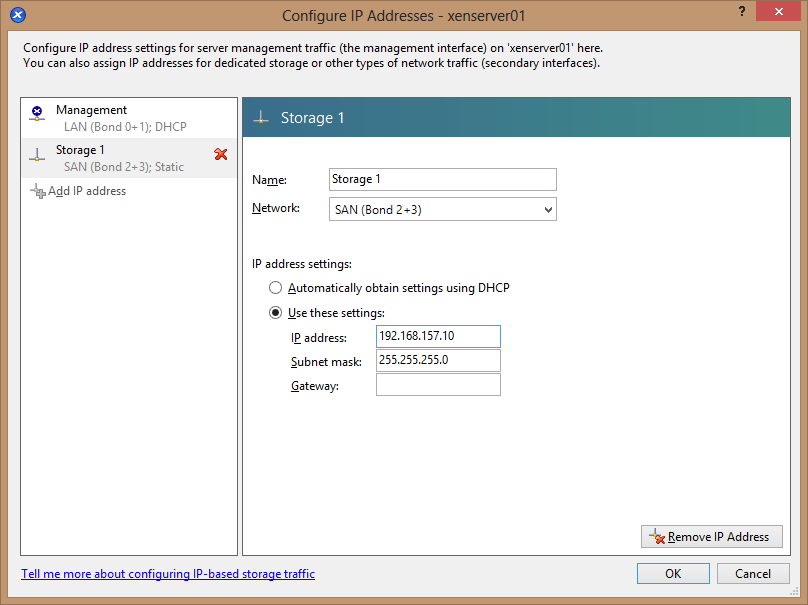Click the help question mark button
Image resolution: width=808 pixels, height=605 pixels.
pyautogui.click(x=741, y=12)
